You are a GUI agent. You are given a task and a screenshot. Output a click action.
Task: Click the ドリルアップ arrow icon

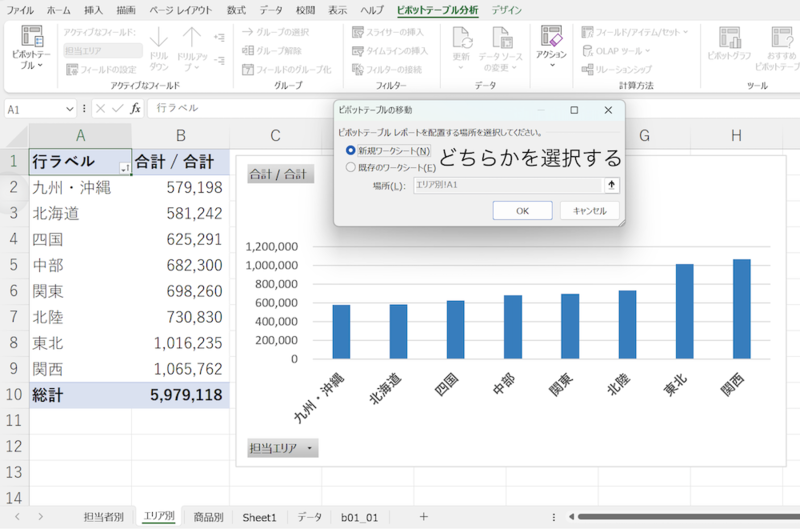pyautogui.click(x=192, y=38)
